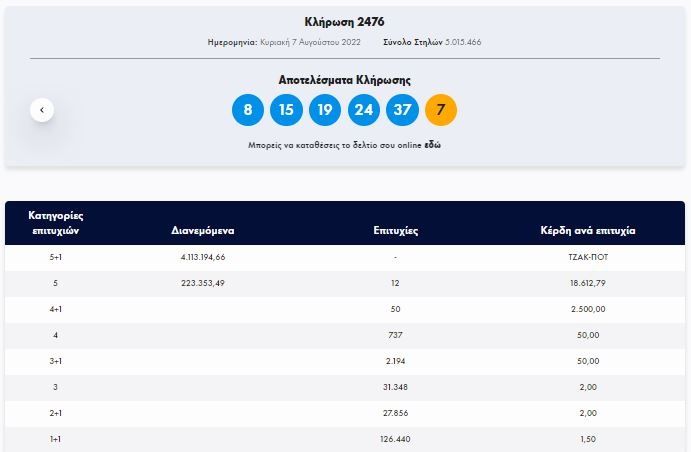
Task: Click the blue ball number 19
Action: [x=325, y=110]
